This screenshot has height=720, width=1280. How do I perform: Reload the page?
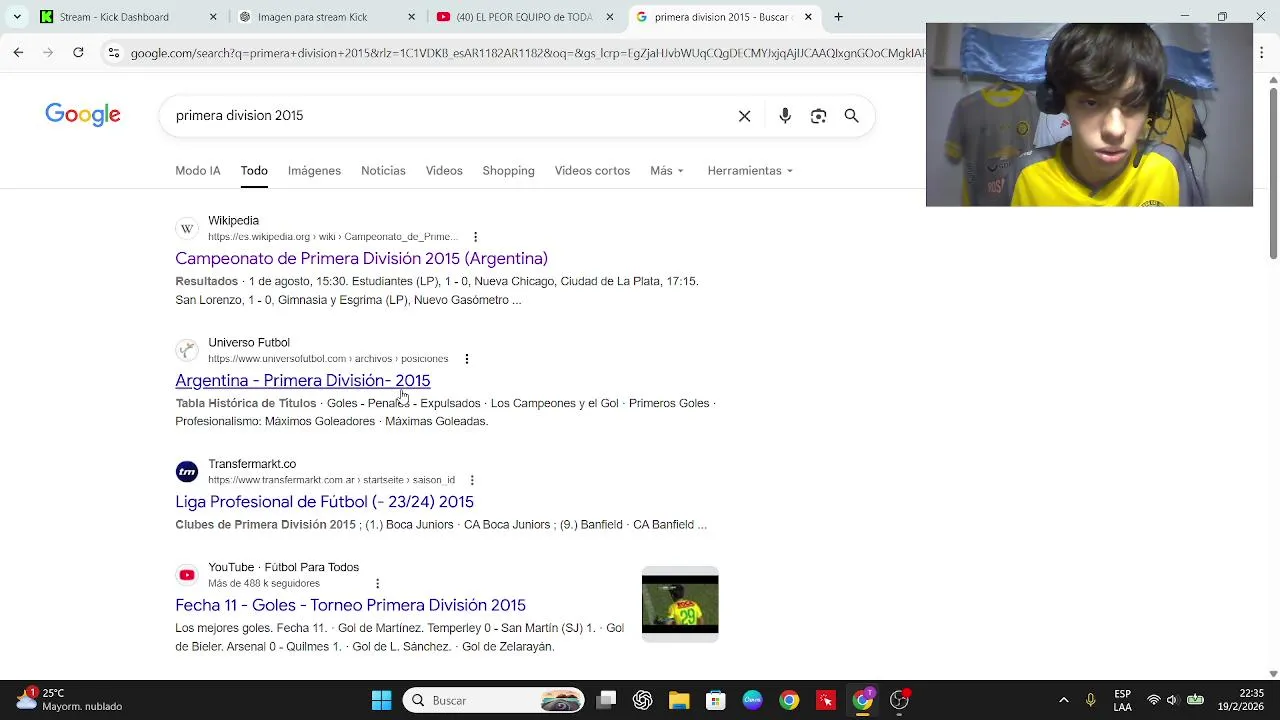pyautogui.click(x=78, y=52)
